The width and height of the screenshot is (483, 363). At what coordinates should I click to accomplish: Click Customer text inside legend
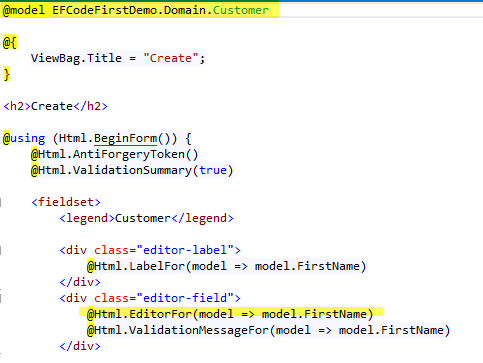[x=143, y=218]
